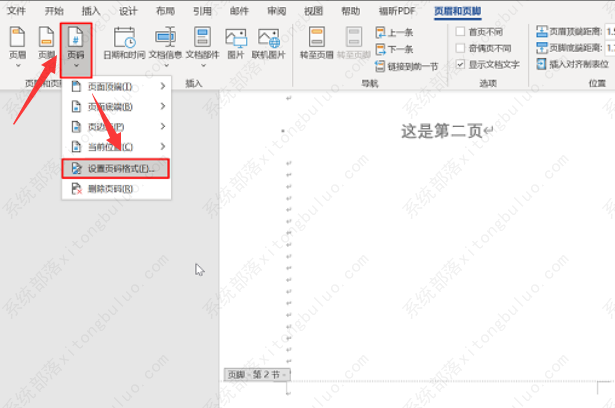Click the 页眉顶端距离 value field
Screen dimensions: 615x408
pyautogui.click(x=610, y=31)
